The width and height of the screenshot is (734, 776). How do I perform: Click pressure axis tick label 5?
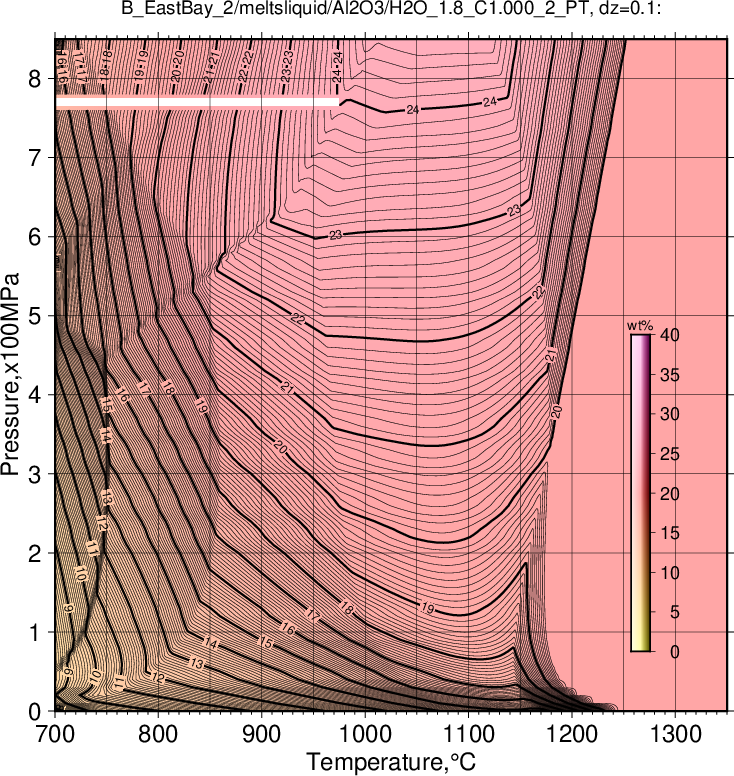pyautogui.click(x=35, y=316)
